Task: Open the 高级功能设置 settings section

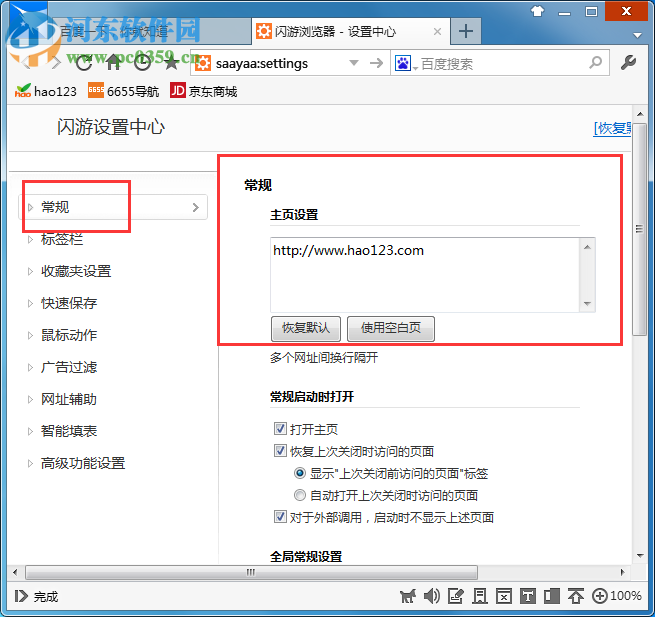Action: [83, 463]
